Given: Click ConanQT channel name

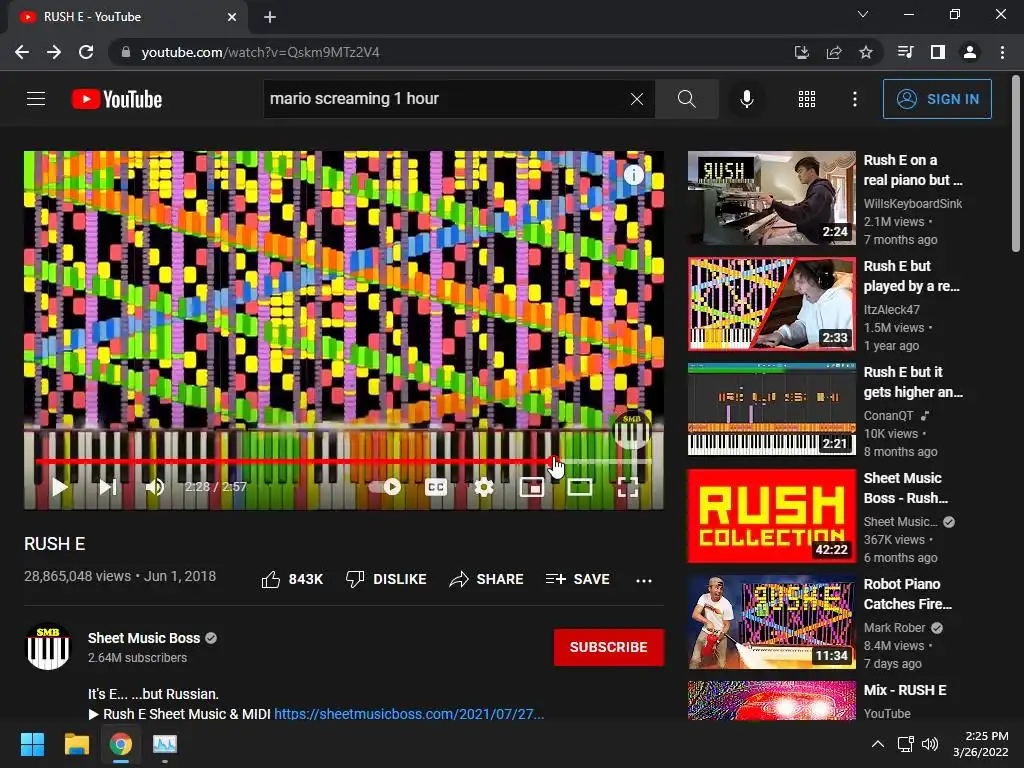Looking at the screenshot, I should pos(888,415).
